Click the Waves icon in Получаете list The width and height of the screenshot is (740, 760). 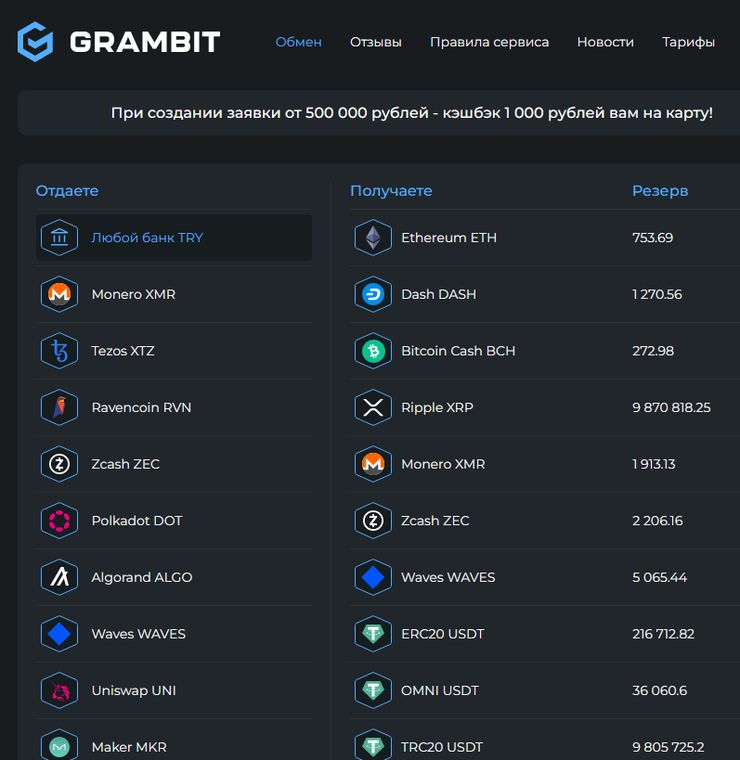point(373,577)
